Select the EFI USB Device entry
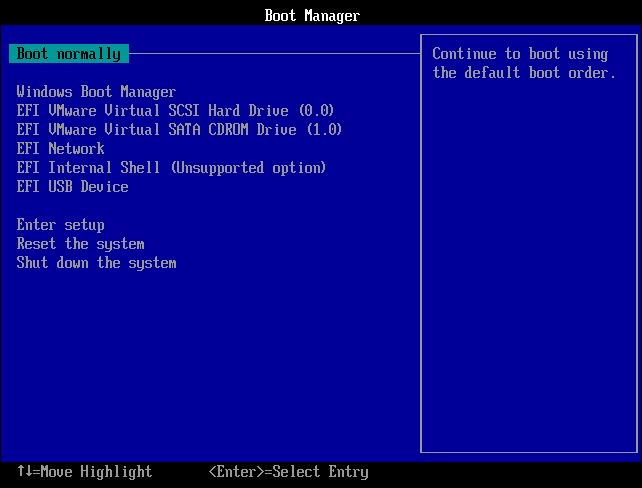The image size is (642, 488). click(72, 187)
